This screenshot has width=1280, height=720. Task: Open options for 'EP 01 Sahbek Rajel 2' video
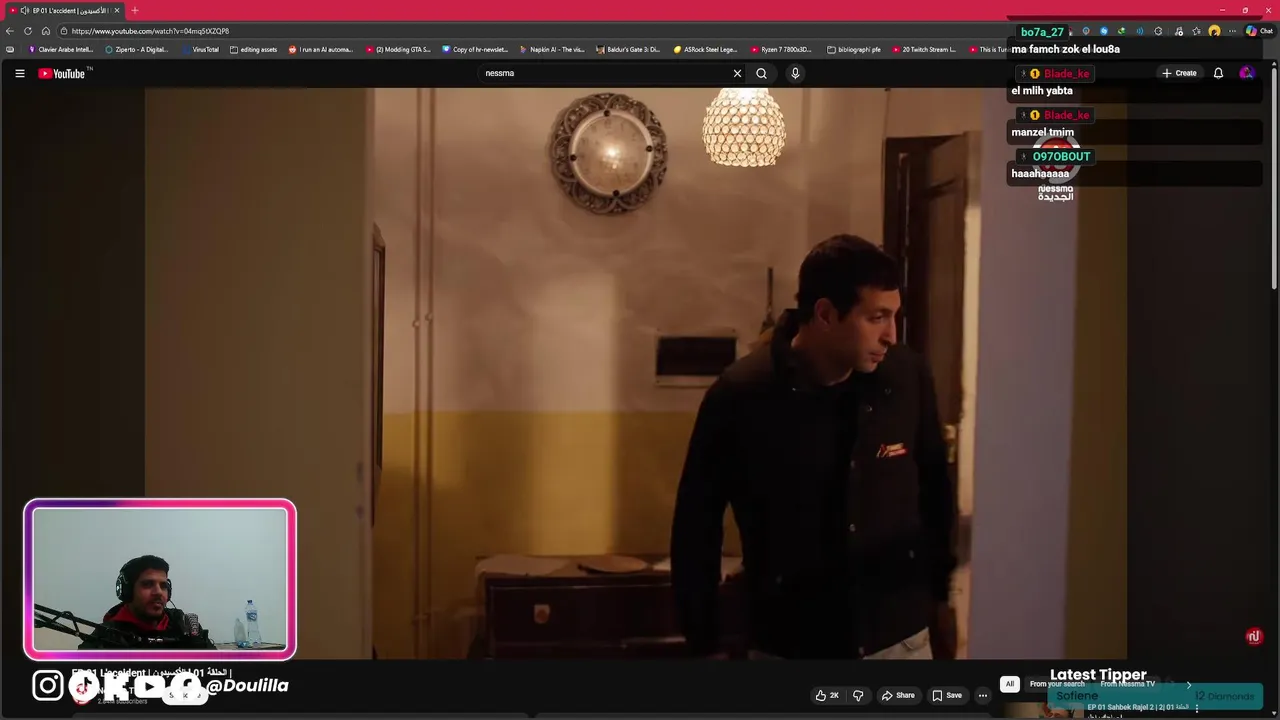click(x=1197, y=708)
